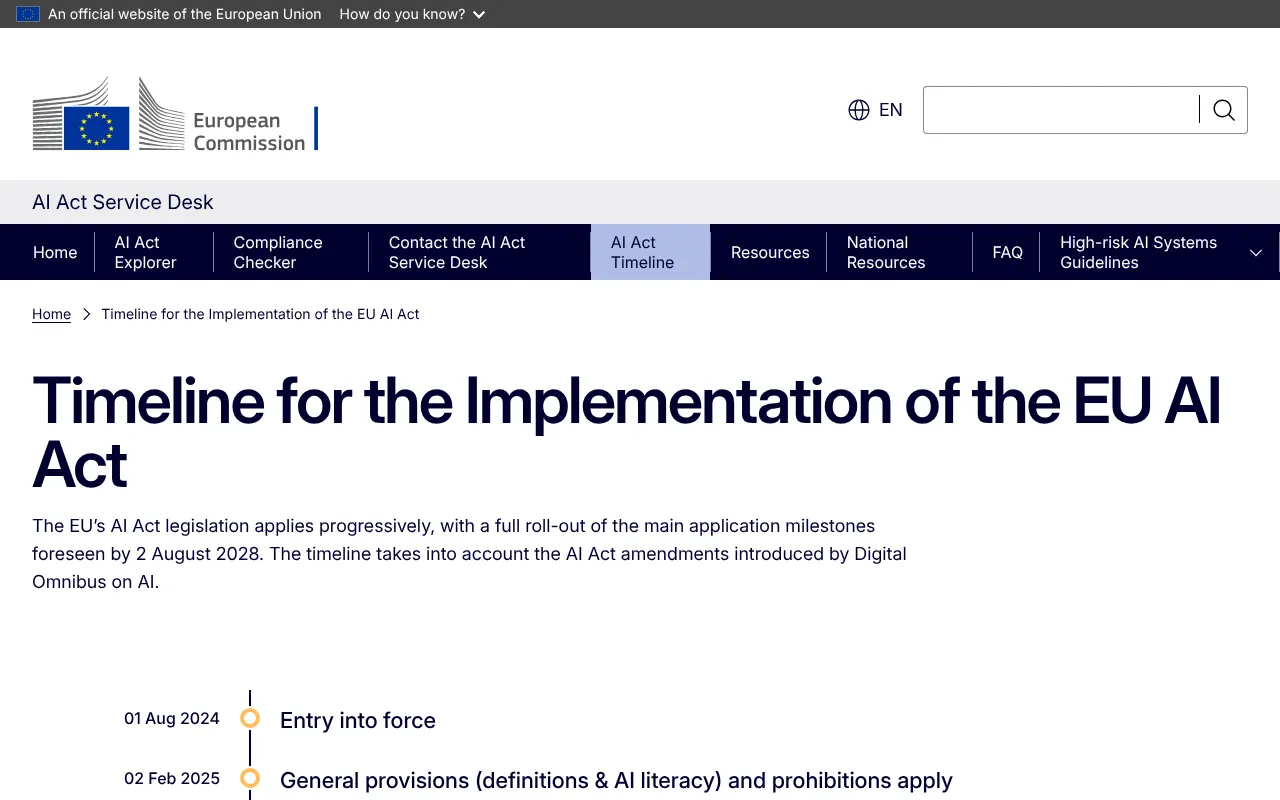
Task: Click the intro paragraph mentioning 2 August 2028
Action: [470, 554]
